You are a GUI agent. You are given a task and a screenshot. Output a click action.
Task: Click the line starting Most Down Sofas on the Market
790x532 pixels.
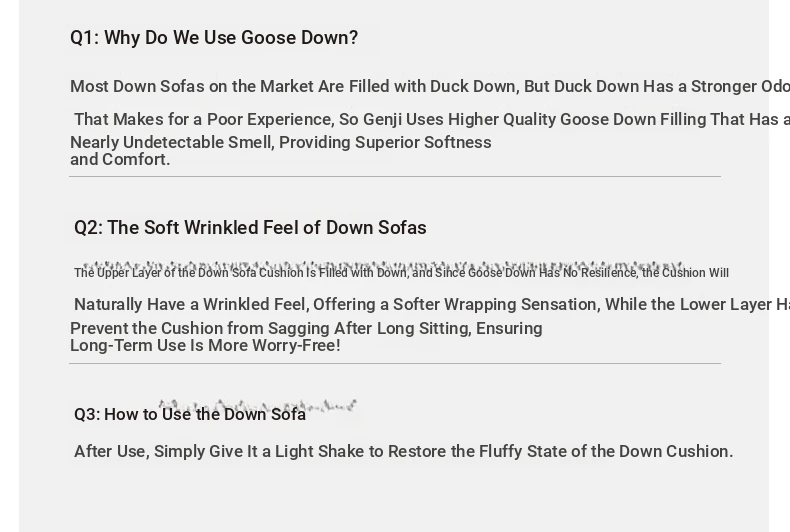click(430, 86)
